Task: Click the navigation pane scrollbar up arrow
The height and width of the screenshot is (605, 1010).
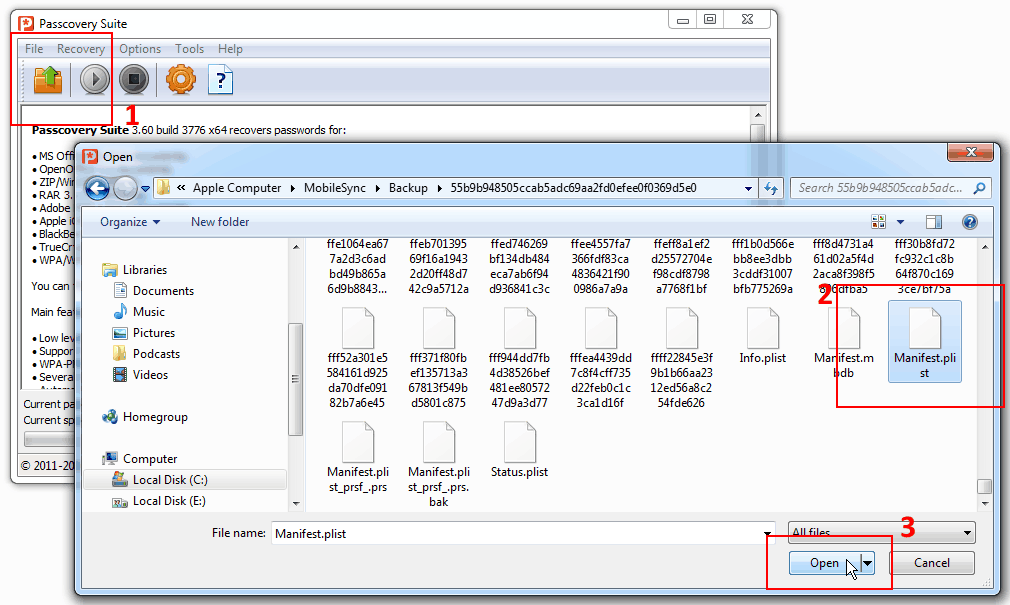Action: coord(296,247)
